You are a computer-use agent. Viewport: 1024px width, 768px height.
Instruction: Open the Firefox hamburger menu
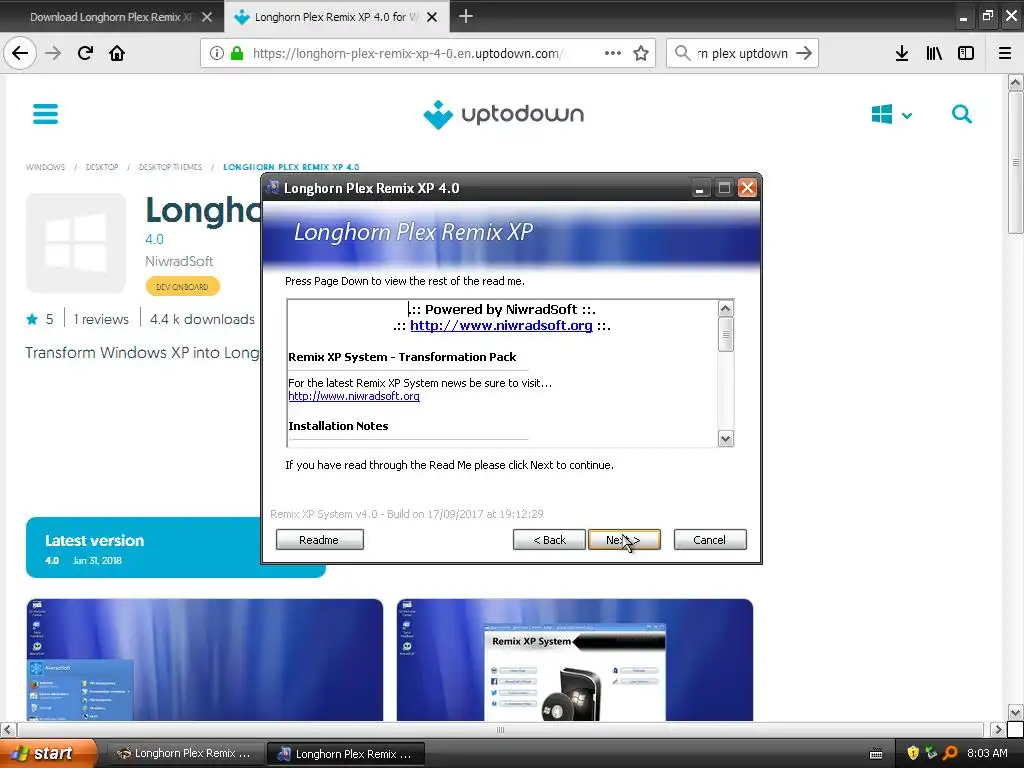[x=1005, y=53]
